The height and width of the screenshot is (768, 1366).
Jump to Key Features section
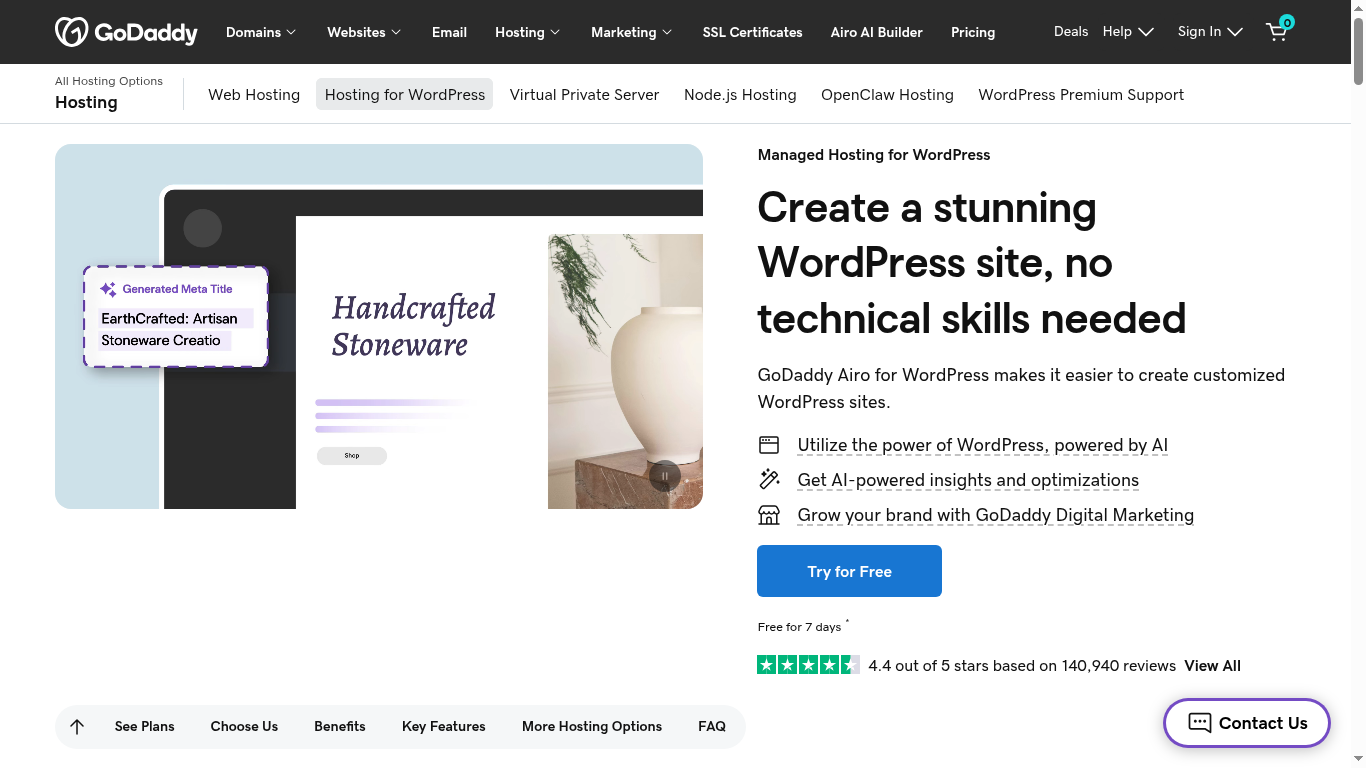pos(444,727)
